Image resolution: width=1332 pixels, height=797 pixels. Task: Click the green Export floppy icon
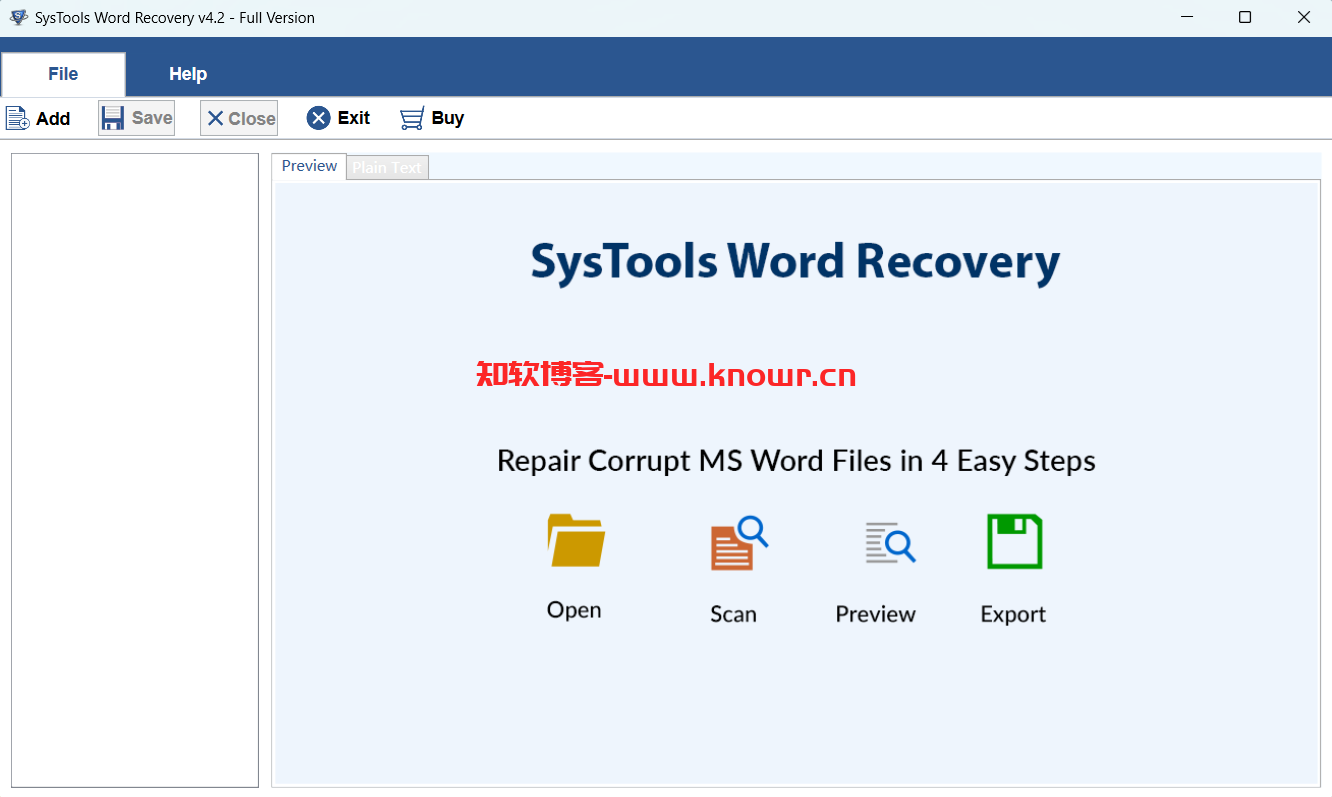[x=1014, y=541]
